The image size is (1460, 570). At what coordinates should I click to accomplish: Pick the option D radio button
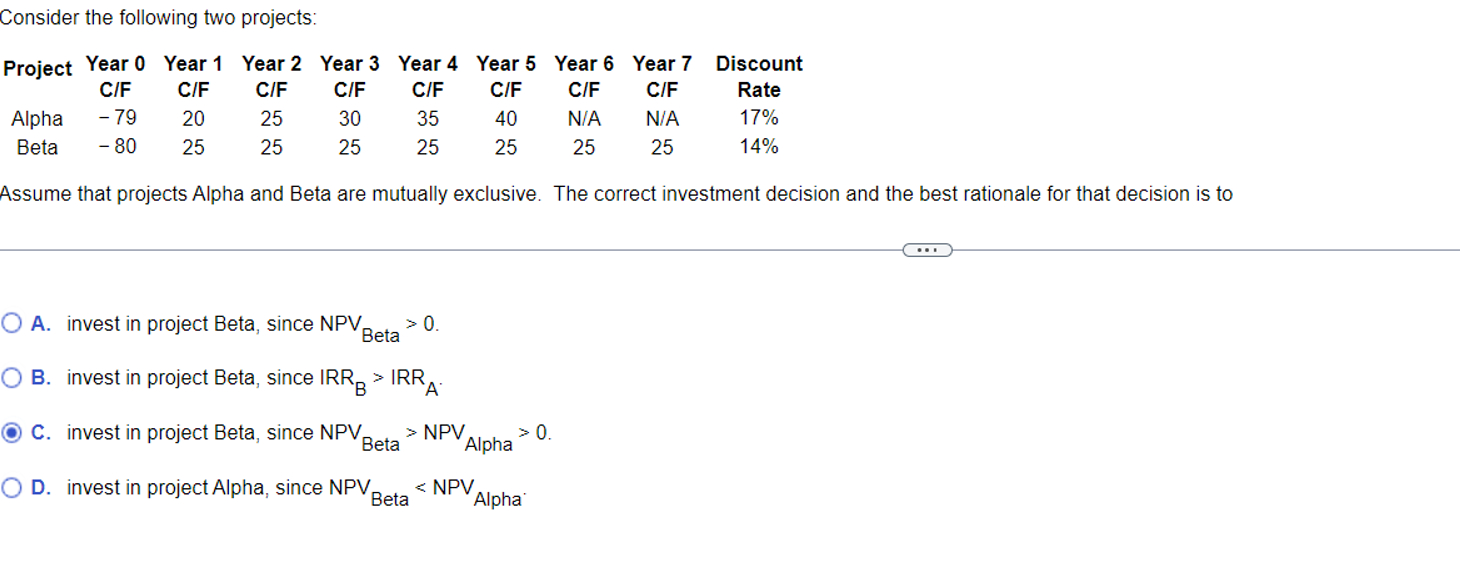(12, 488)
